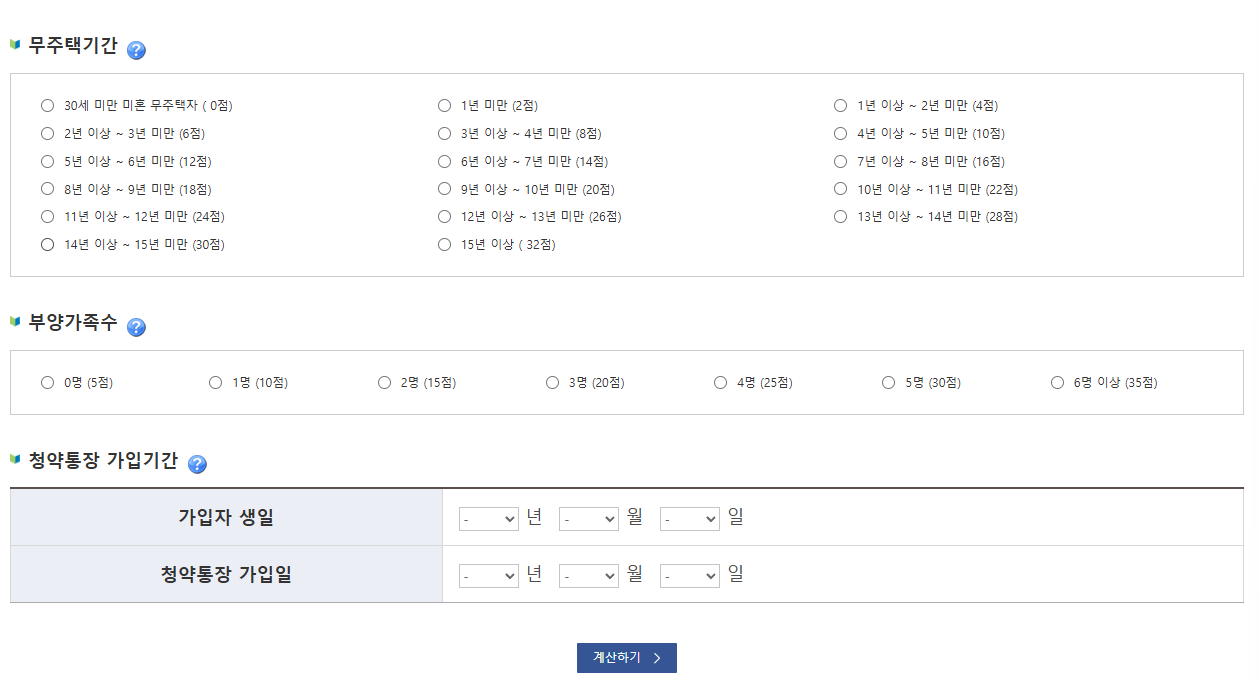Open the 가입자 생일 year dropdown

click(x=488, y=518)
